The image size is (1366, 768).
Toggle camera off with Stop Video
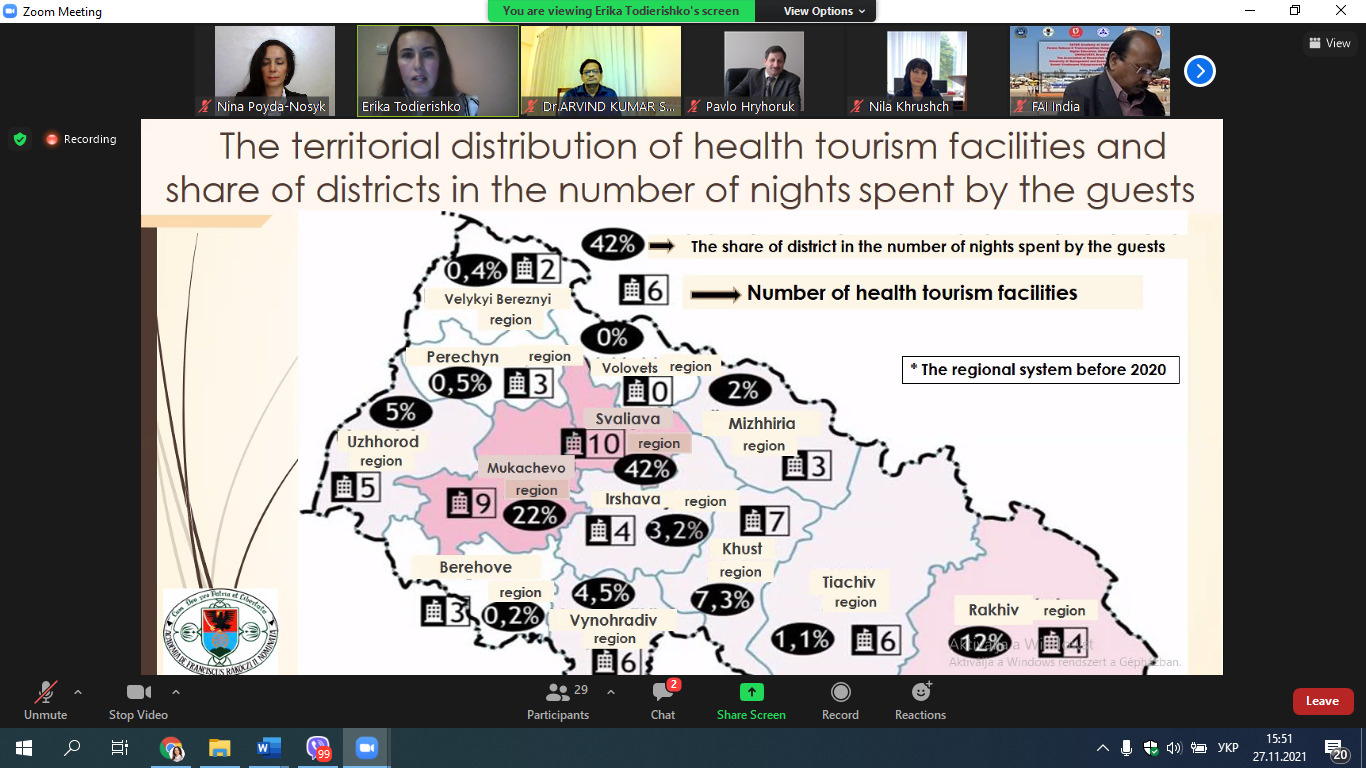[x=138, y=692]
